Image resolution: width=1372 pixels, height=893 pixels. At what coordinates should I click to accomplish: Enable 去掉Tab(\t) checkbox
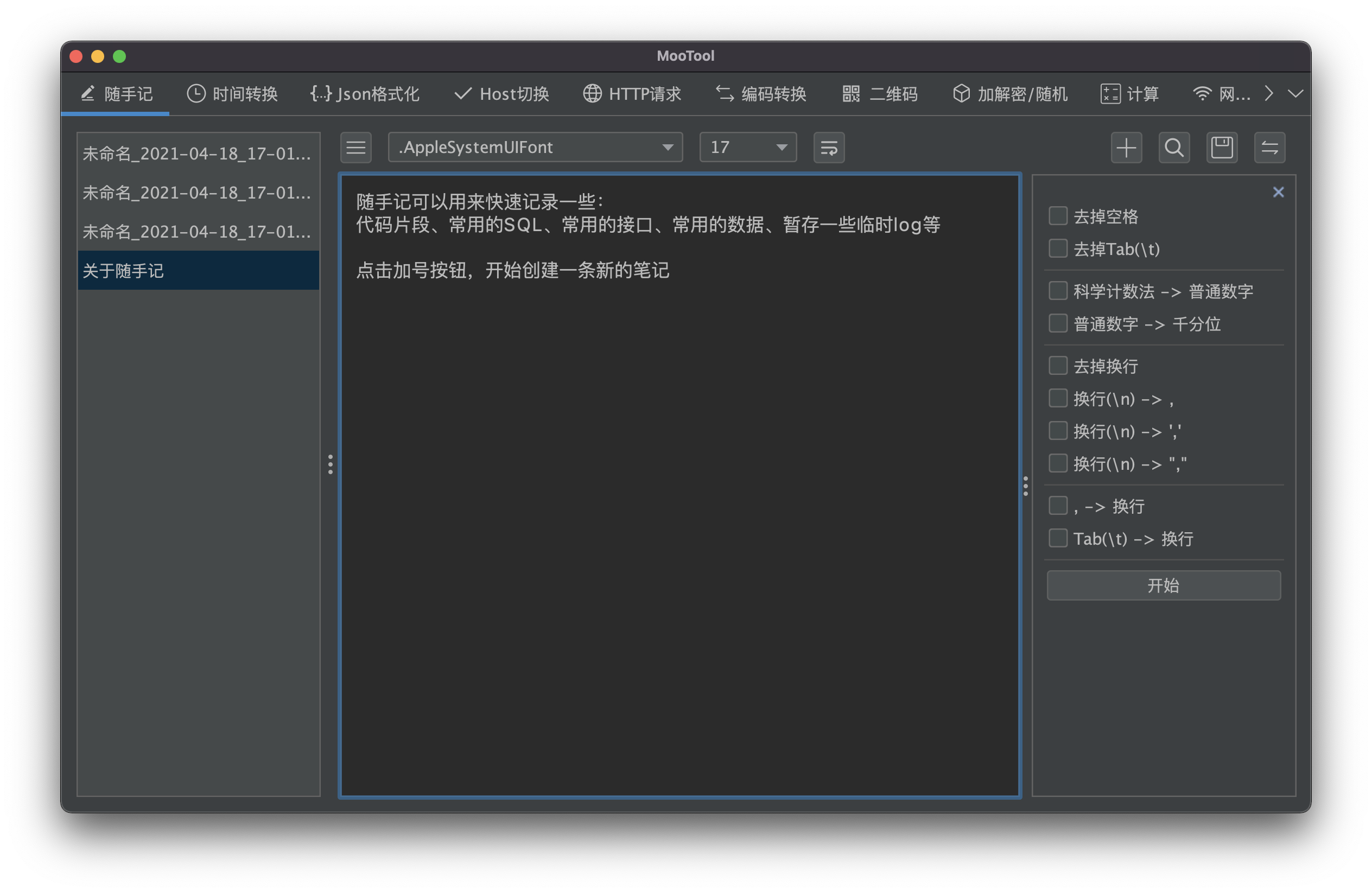1058,248
